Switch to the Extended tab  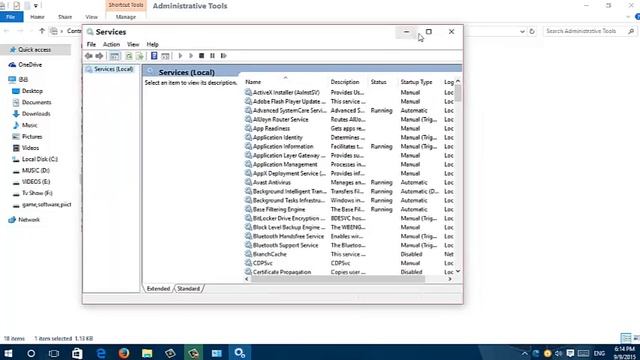pyautogui.click(x=158, y=289)
